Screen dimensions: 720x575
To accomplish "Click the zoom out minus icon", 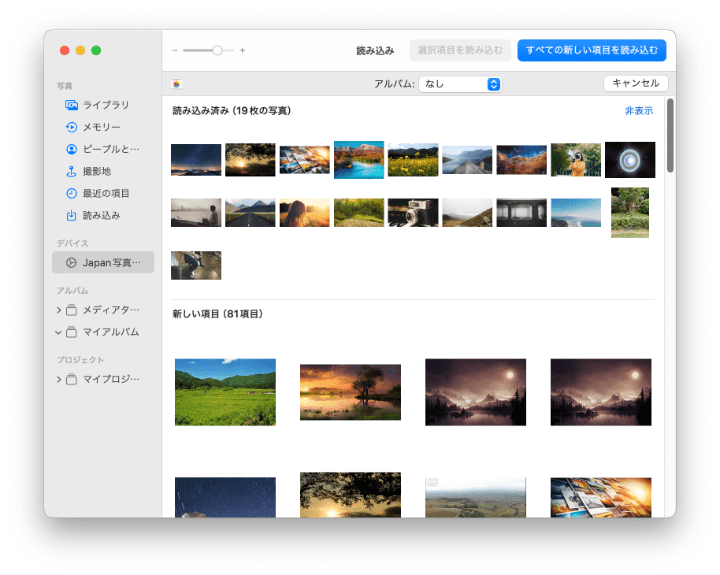I will (x=175, y=50).
